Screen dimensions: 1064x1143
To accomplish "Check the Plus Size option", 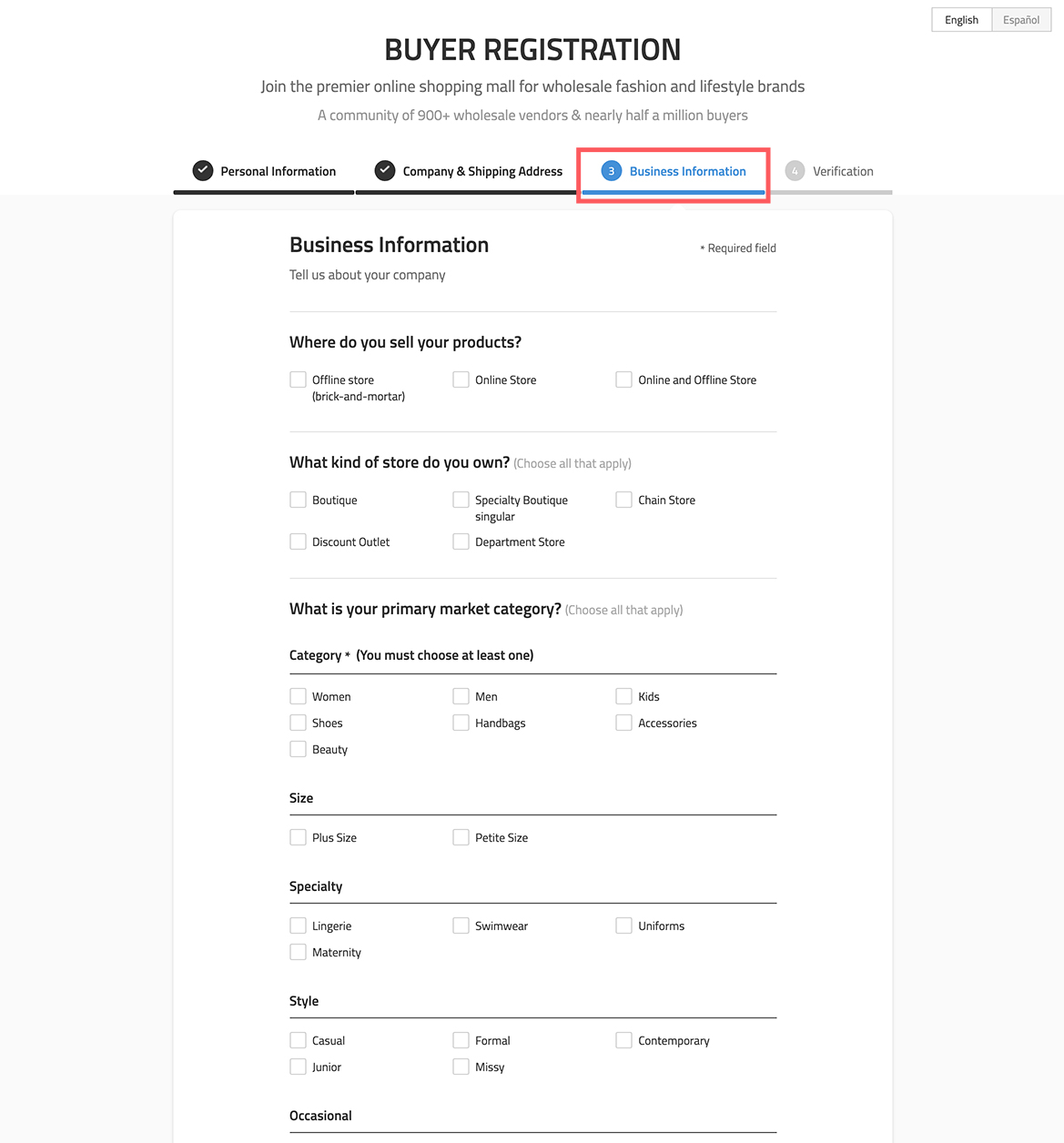I will pos(298,837).
